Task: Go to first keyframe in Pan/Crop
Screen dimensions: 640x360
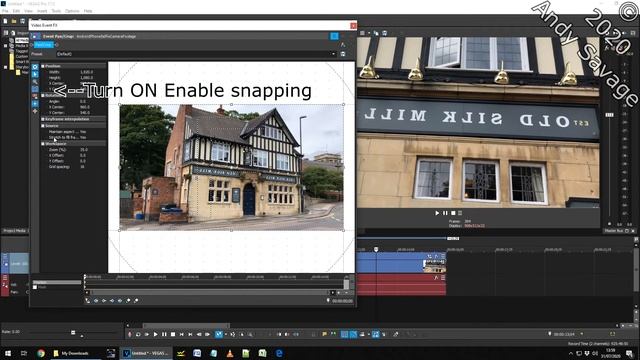Action: coord(96,300)
